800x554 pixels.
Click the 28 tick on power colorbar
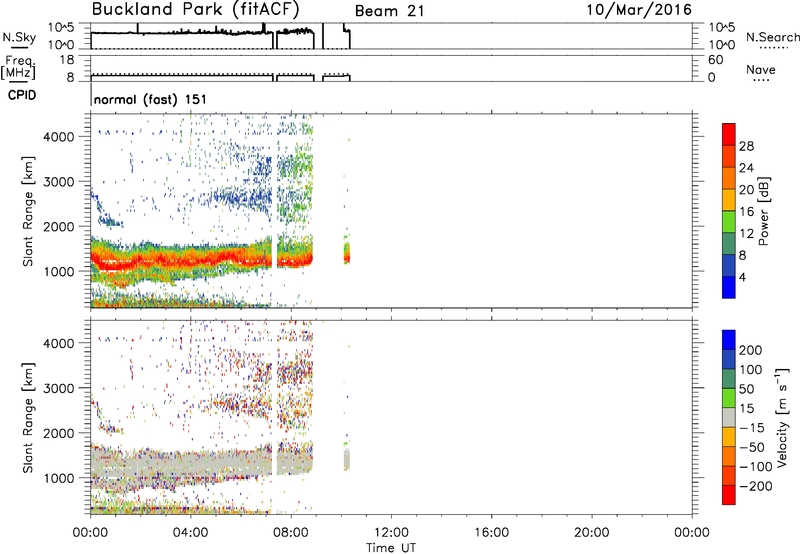click(746, 146)
